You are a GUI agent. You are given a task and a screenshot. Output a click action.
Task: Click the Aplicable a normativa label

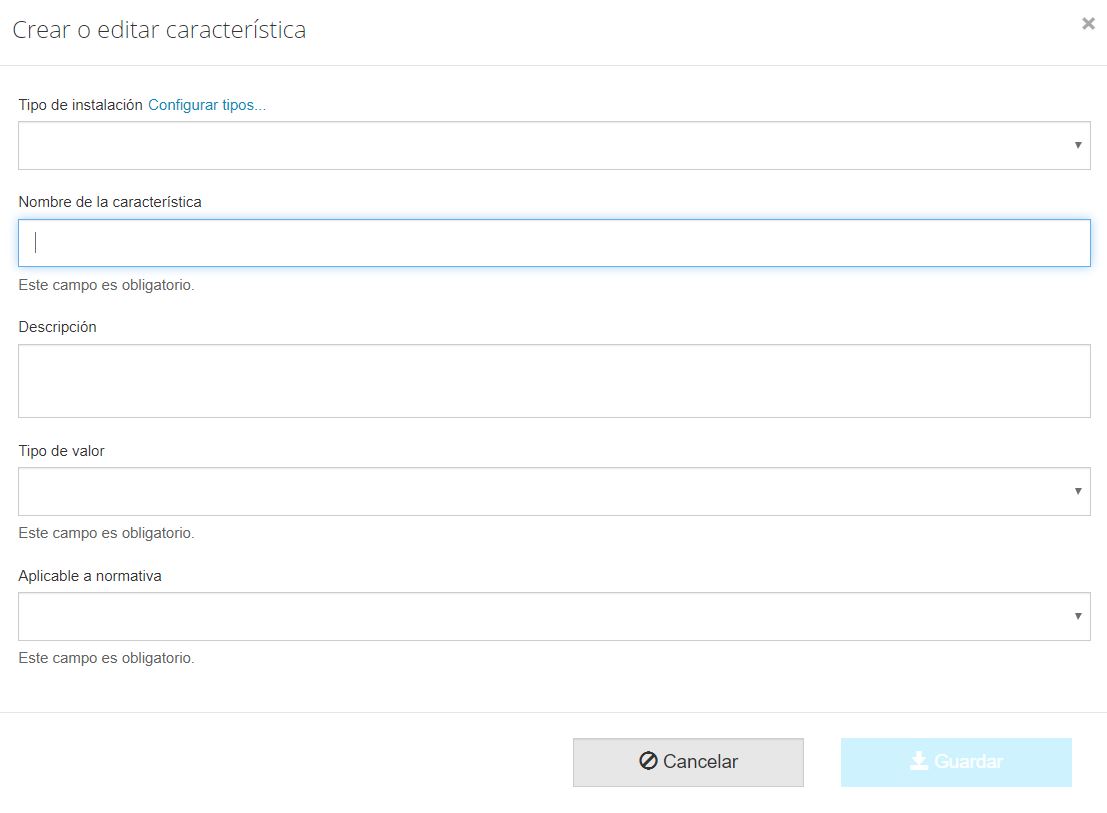(90, 576)
